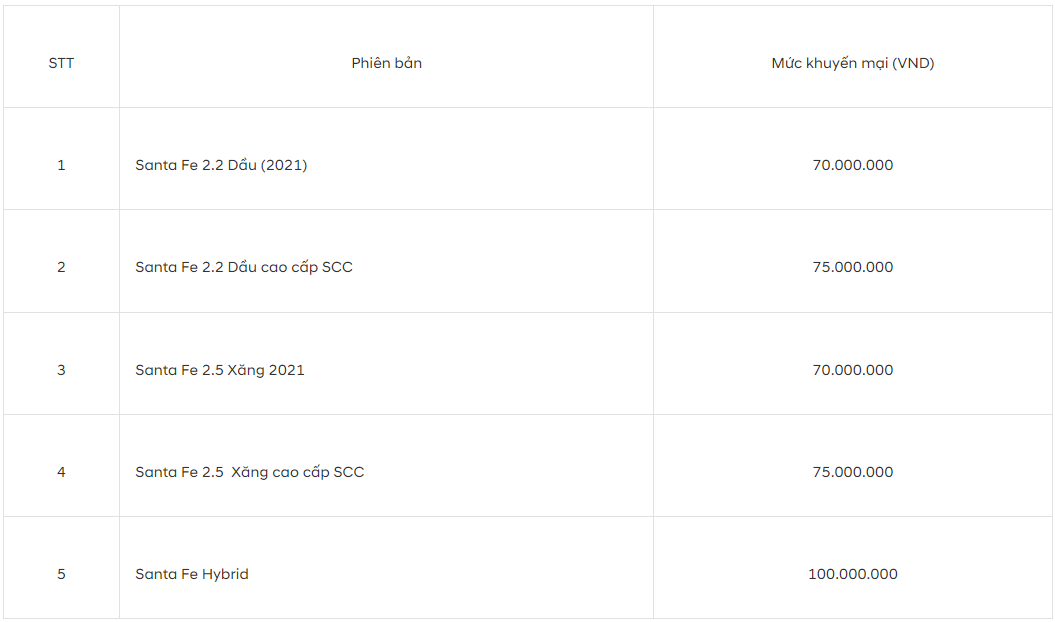Screen dimensions: 1055x622
Task: Select row number 4 cell
Action: [x=61, y=472]
